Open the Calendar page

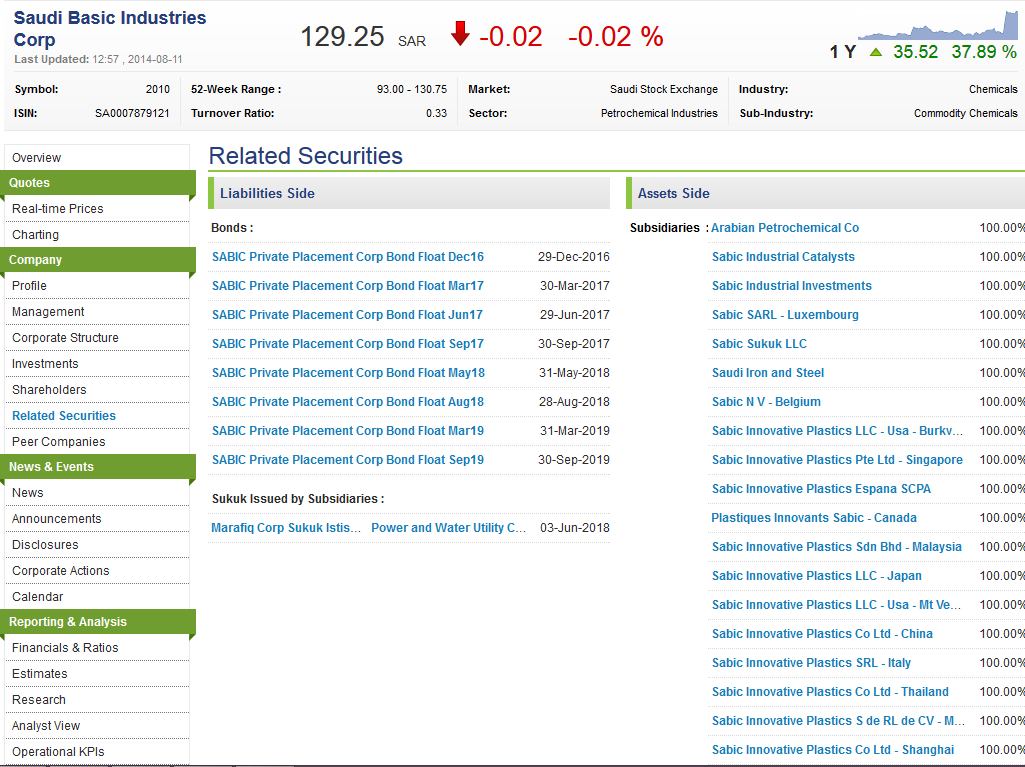point(38,597)
